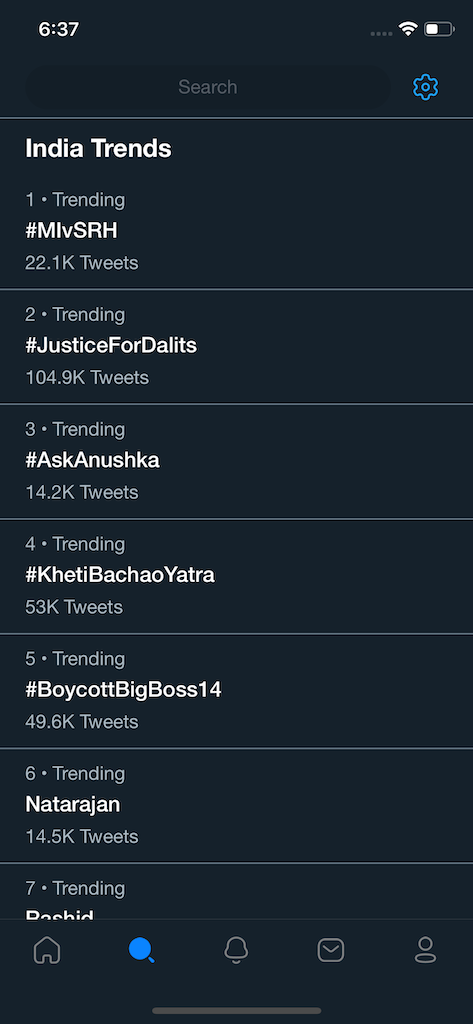Viewport: 473px width, 1024px height.
Task: Tap the Wi-Fi status icon
Action: click(x=408, y=29)
